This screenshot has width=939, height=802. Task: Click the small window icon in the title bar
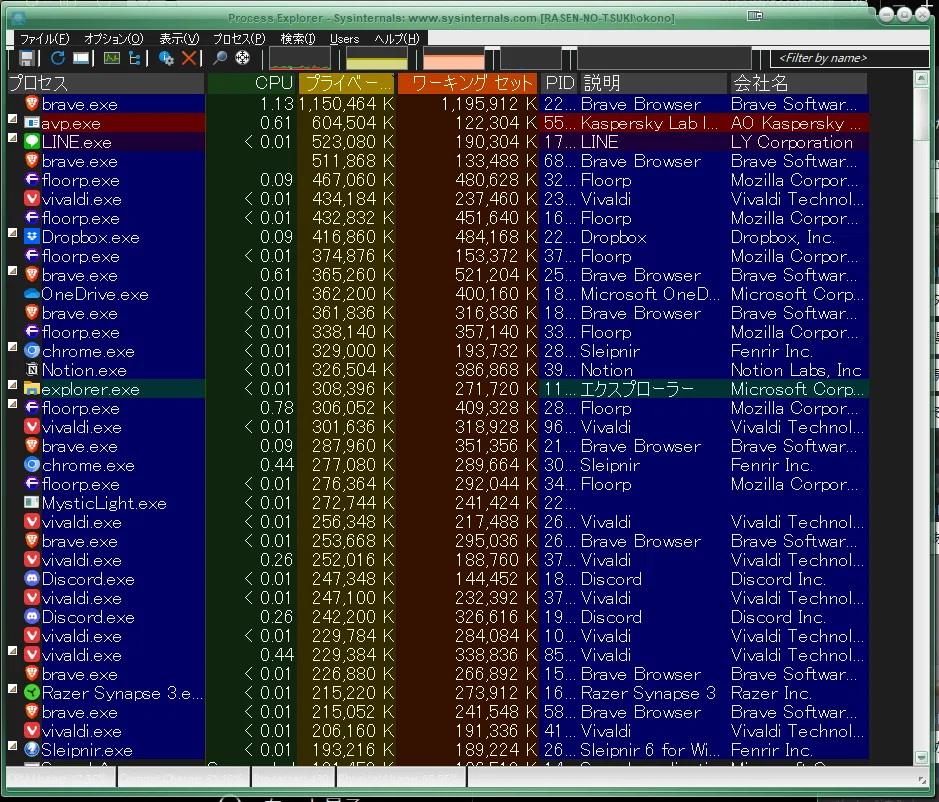[755, 16]
